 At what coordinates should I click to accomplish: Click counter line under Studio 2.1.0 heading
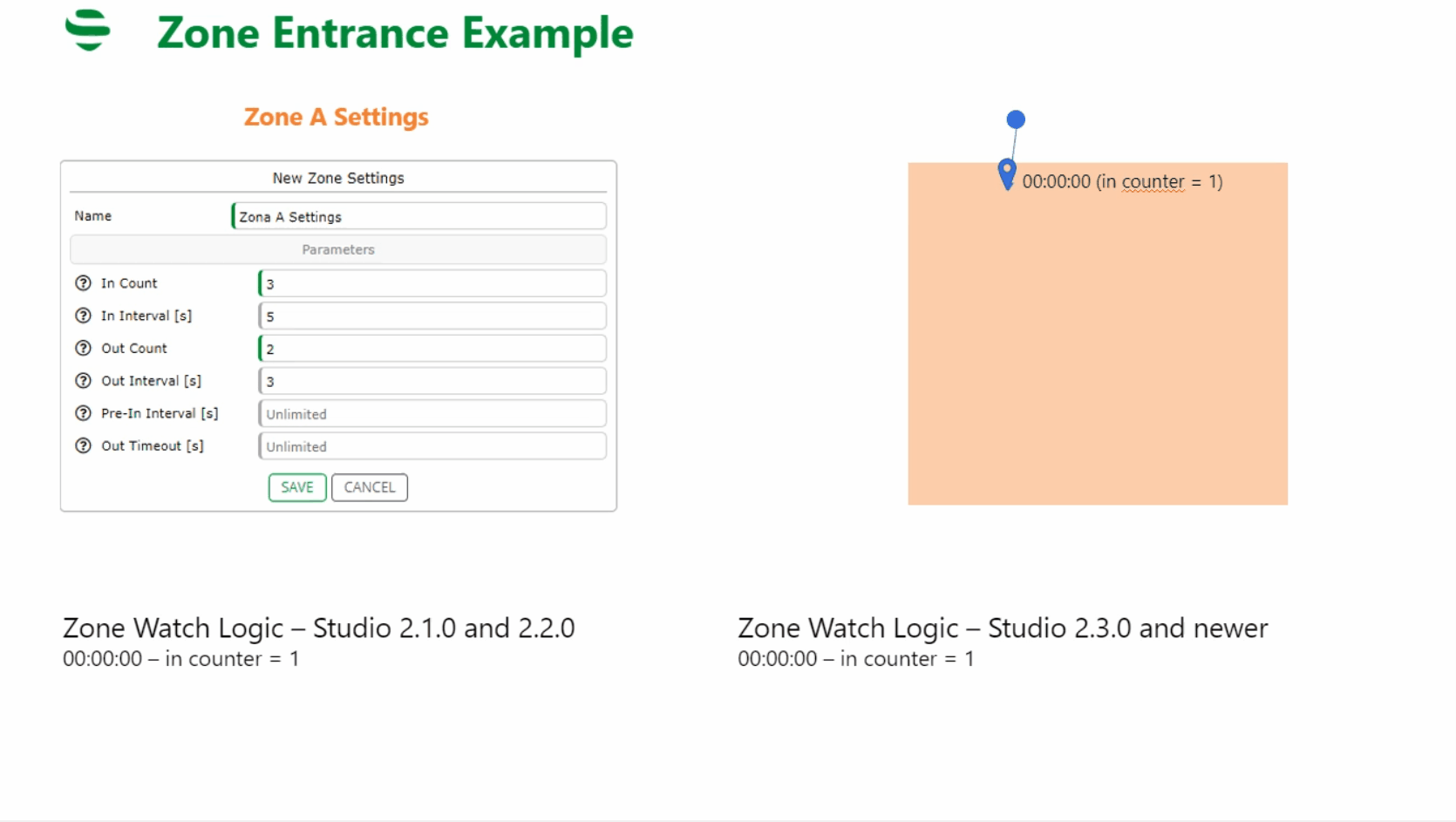point(180,659)
